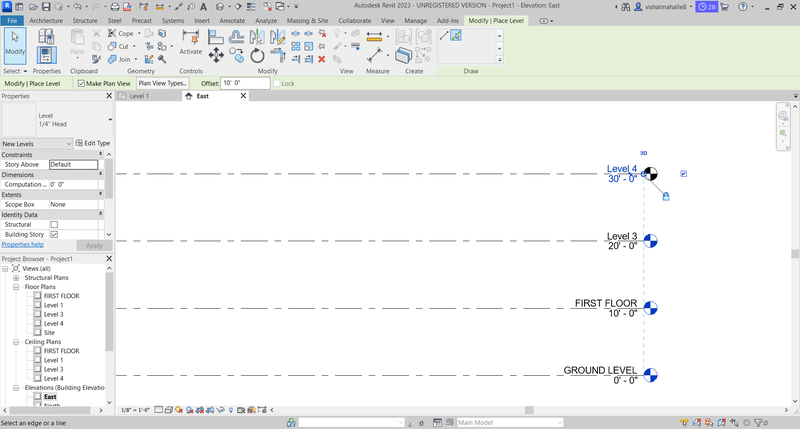Open the Properties help link
800x429 pixels.
pos(22,244)
